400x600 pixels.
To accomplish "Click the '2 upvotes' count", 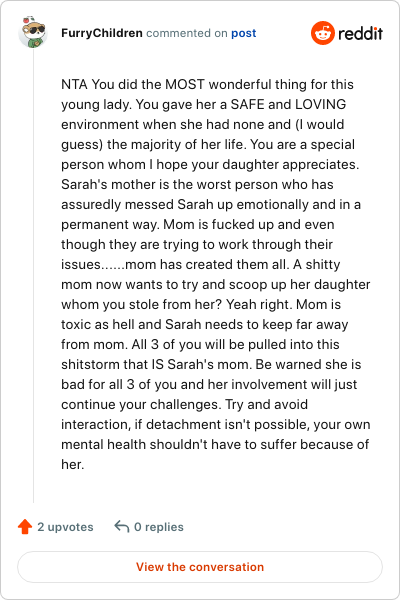I will pos(65,527).
